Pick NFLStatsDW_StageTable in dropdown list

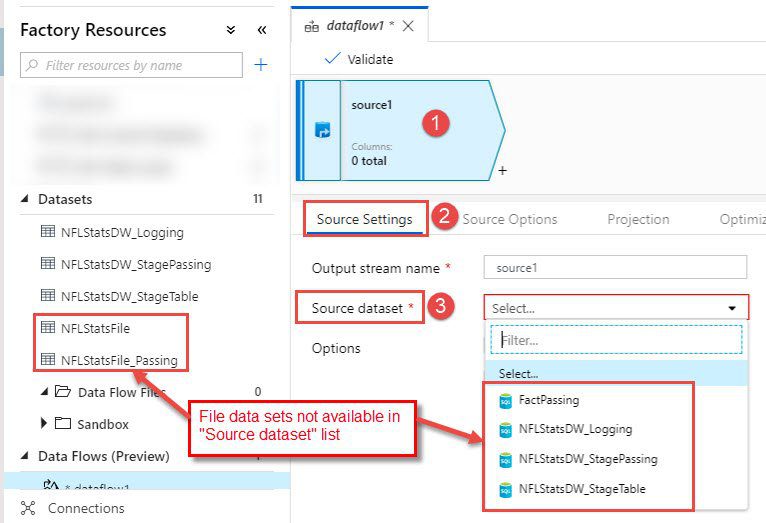pos(582,489)
